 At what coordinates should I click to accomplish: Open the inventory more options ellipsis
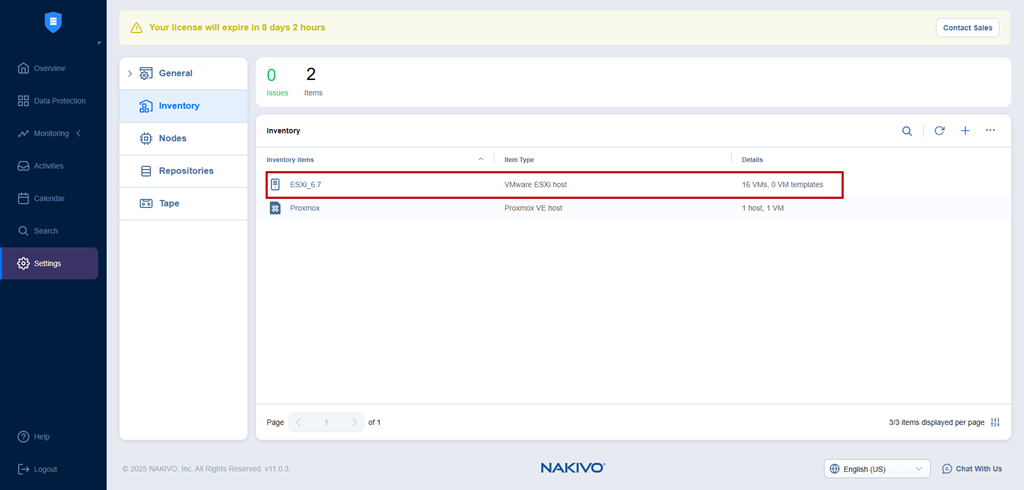click(990, 131)
